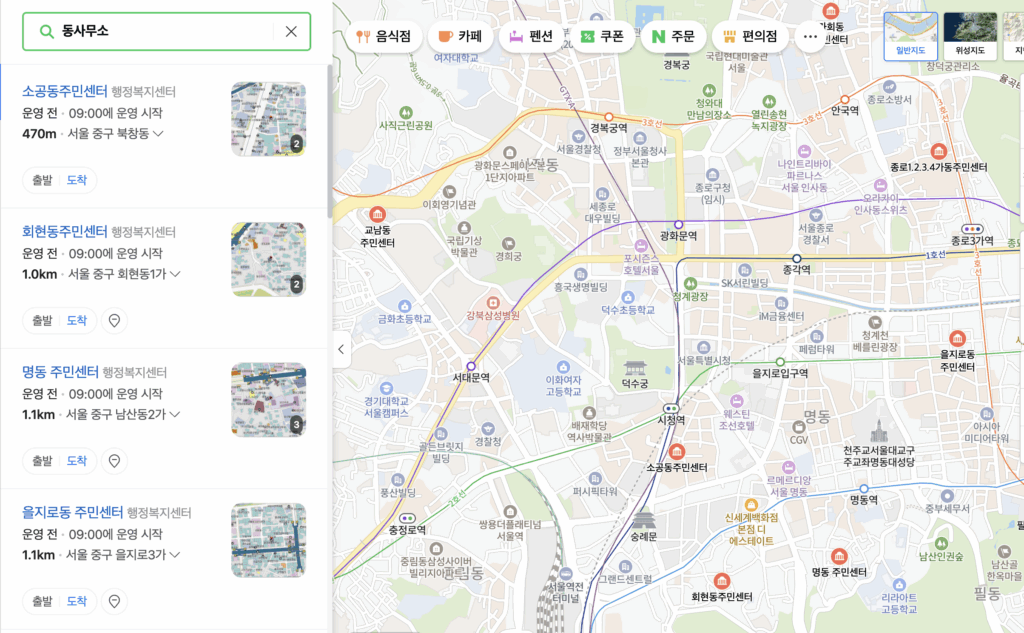The height and width of the screenshot is (633, 1024).
Task: Click the search magnifier icon
Action: 46,31
